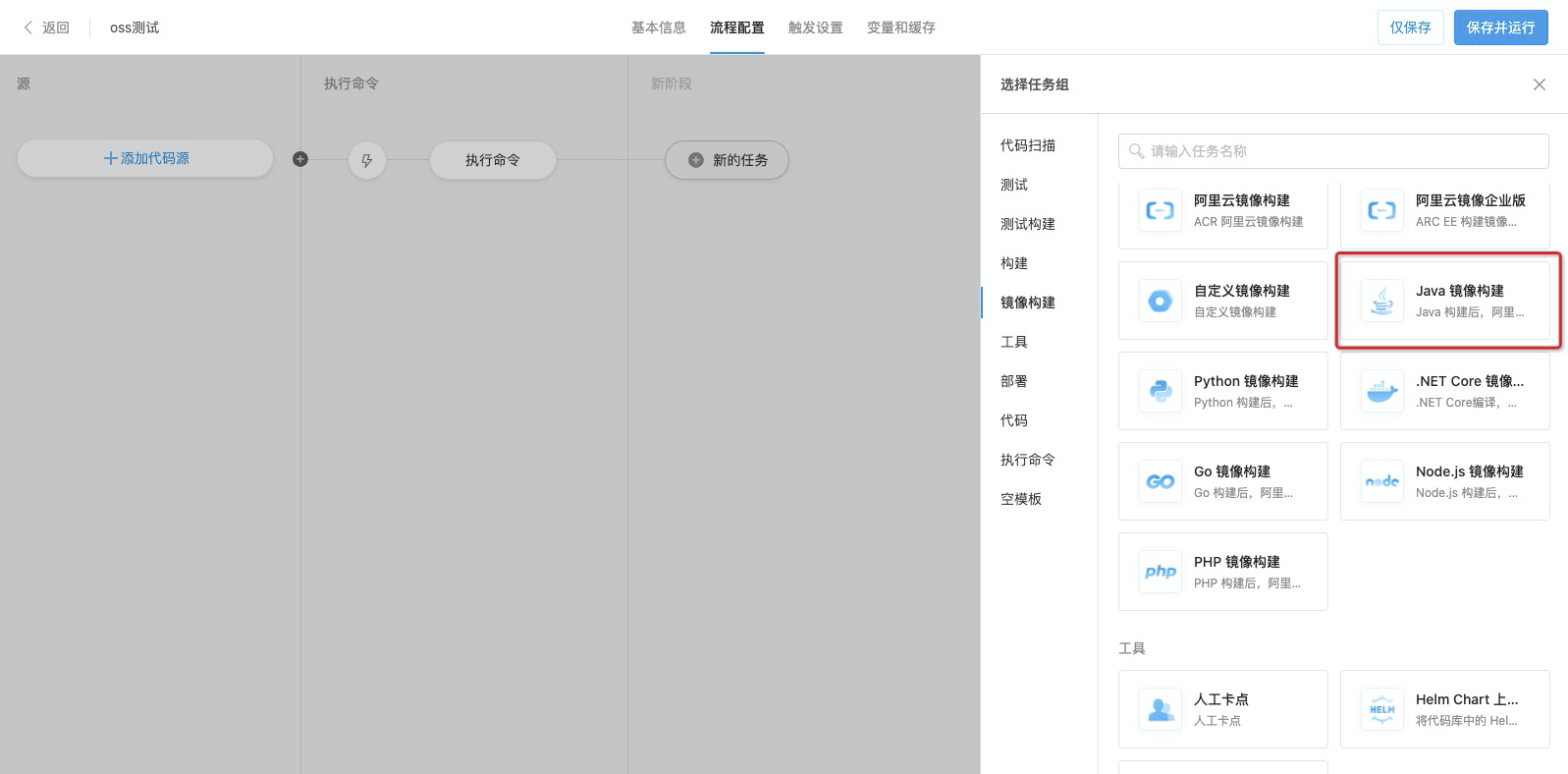Choose the .NET Core 镜像 title text
1568x774 pixels.
point(1470,381)
